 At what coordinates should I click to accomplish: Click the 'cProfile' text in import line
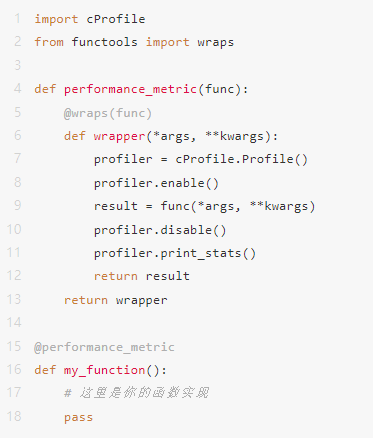pyautogui.click(x=116, y=19)
